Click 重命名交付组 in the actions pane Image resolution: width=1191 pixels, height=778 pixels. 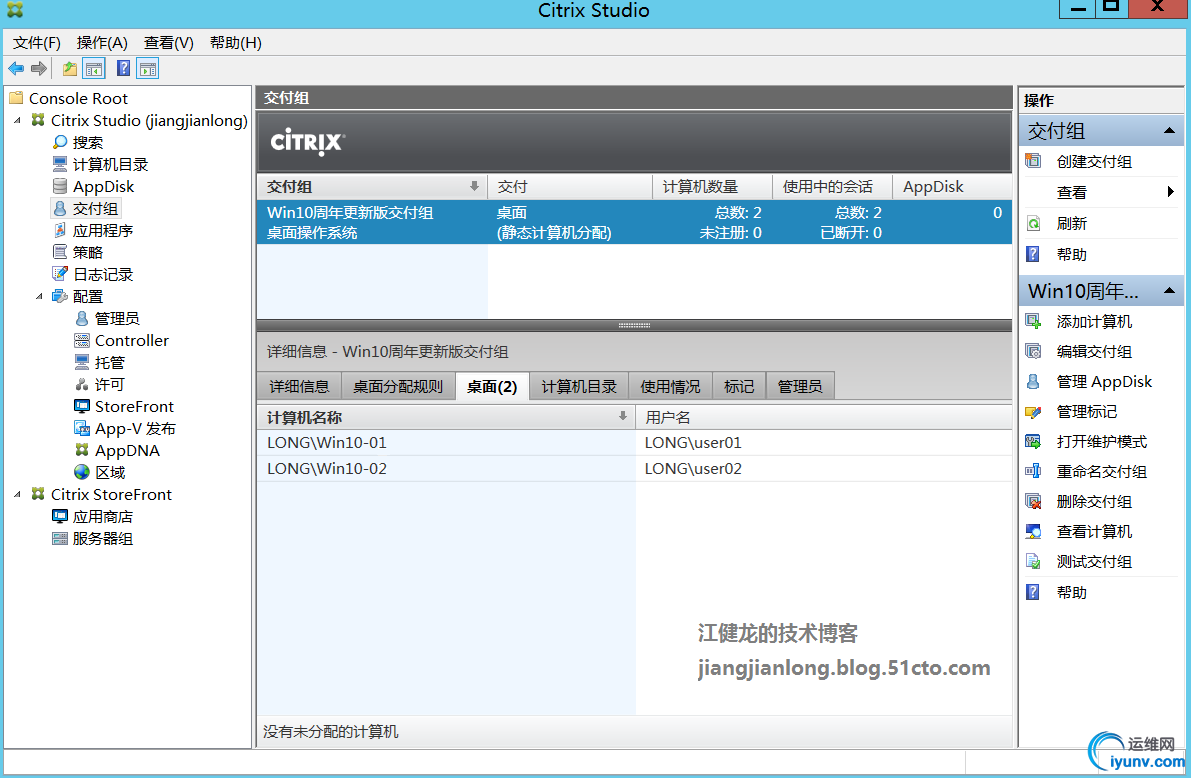1101,472
